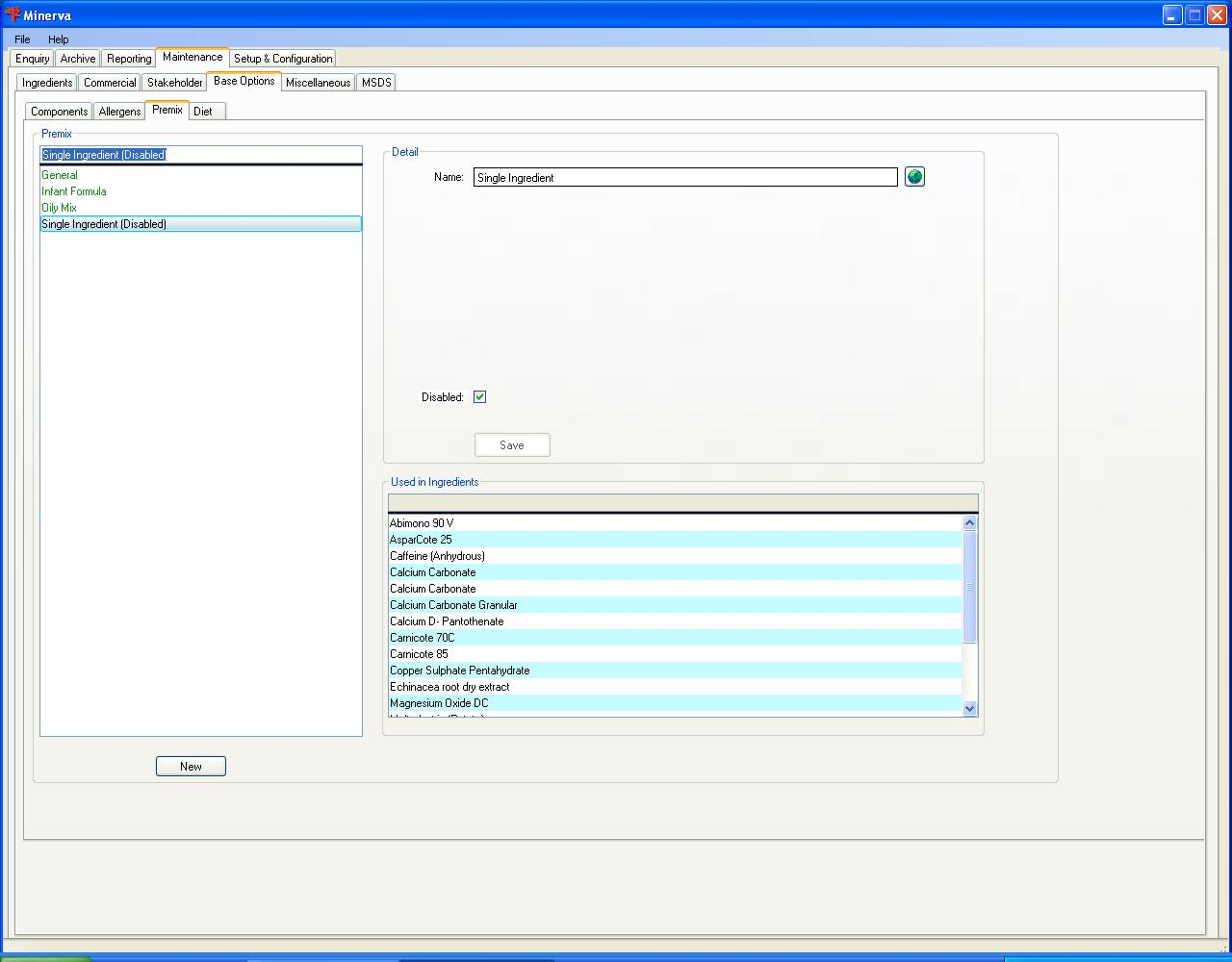Select the Base Options sub-tab
The image size is (1232, 962).
click(x=244, y=82)
